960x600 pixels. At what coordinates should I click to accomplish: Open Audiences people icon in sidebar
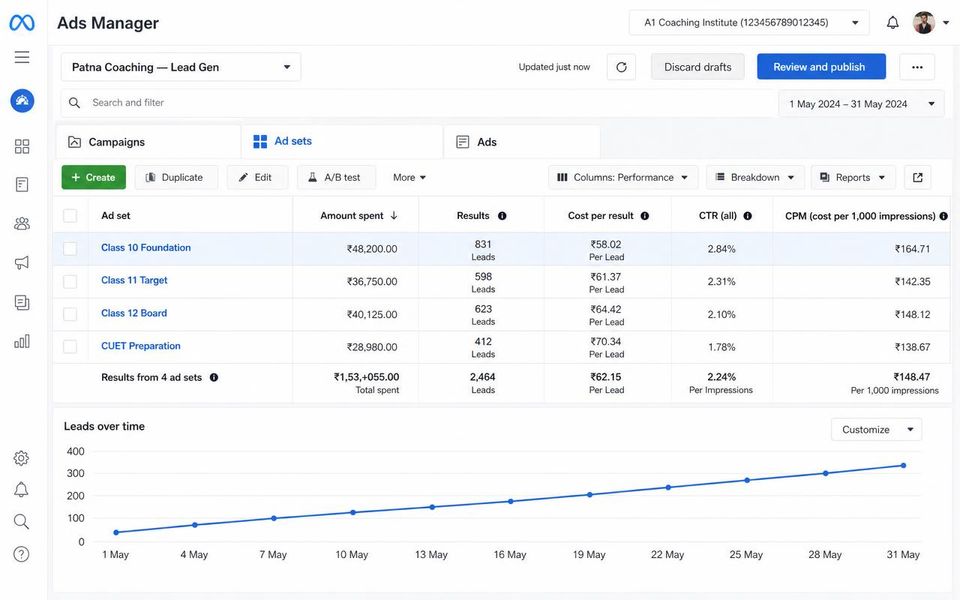point(22,223)
